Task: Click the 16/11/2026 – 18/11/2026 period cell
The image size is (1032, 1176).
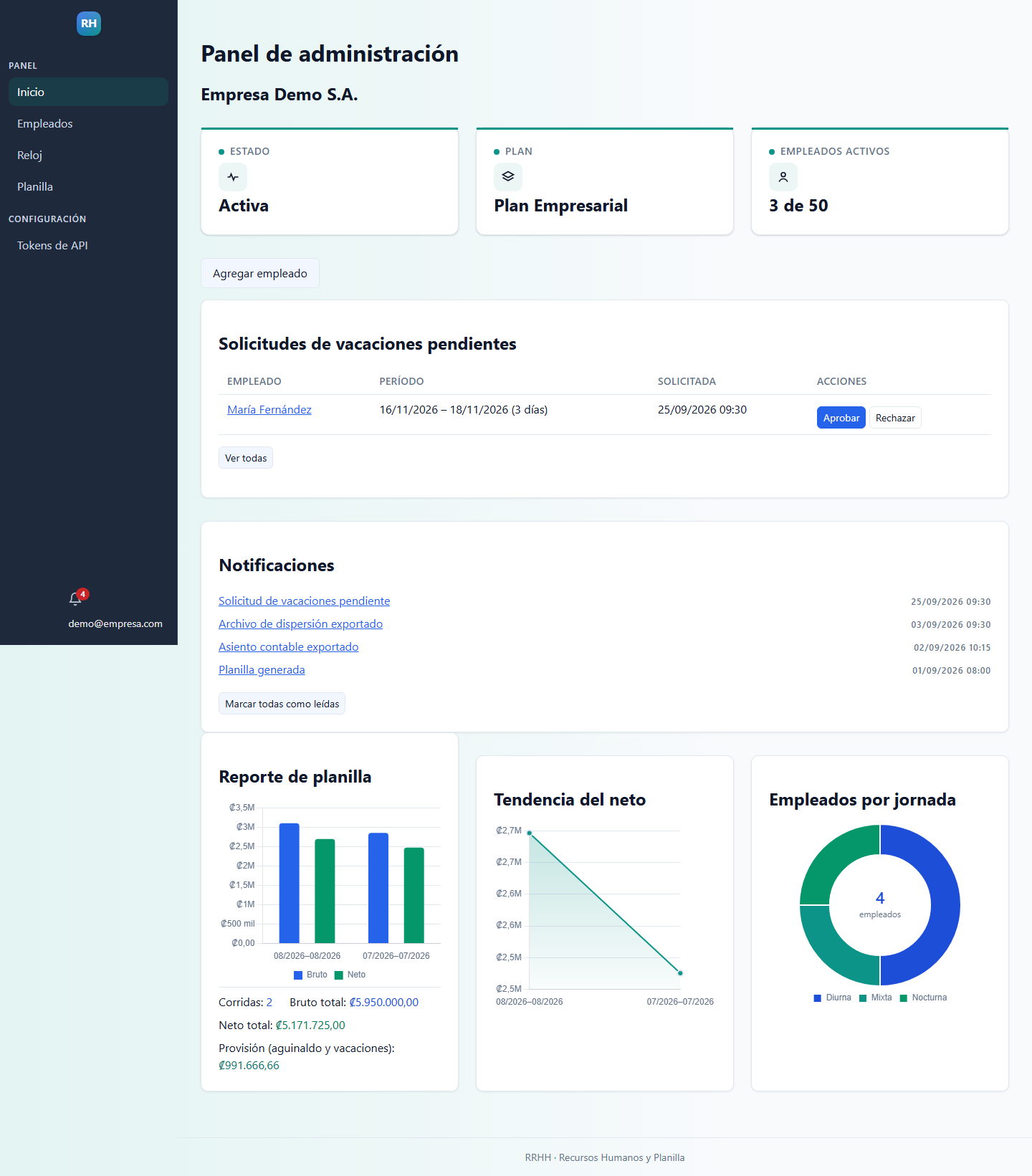Action: (464, 410)
